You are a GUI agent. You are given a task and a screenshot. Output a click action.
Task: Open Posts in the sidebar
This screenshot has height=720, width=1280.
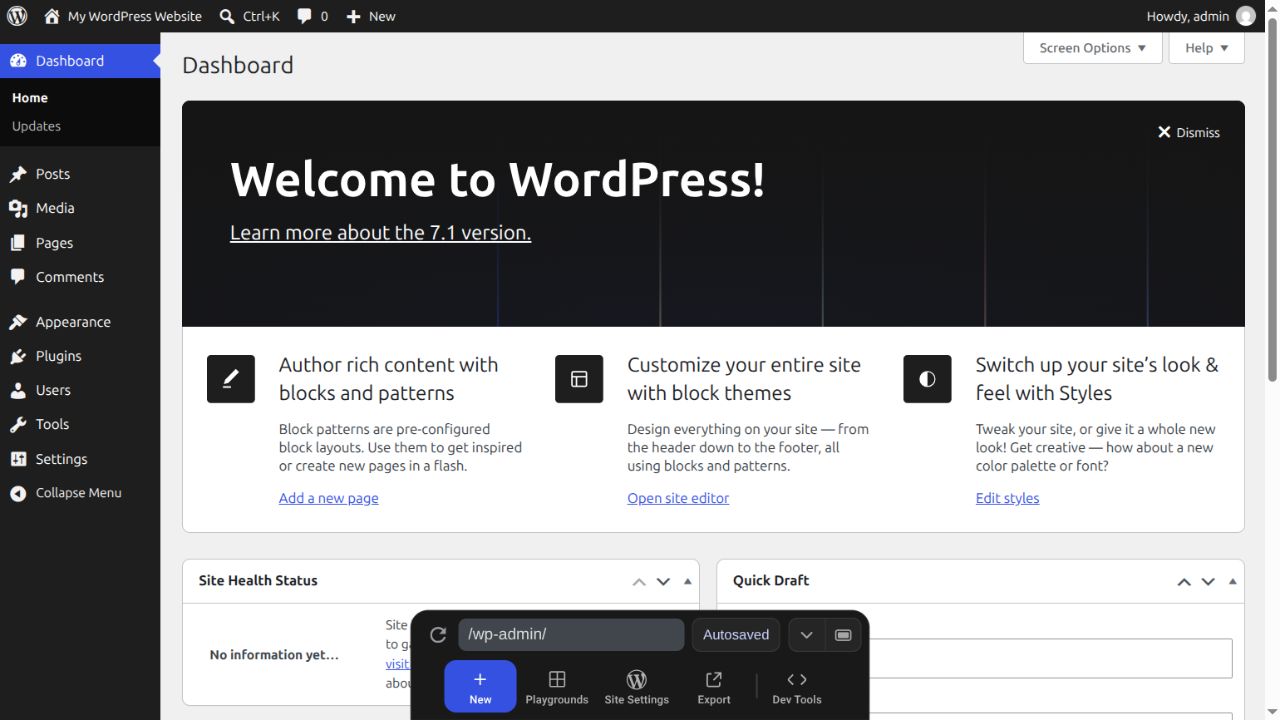coord(80,174)
